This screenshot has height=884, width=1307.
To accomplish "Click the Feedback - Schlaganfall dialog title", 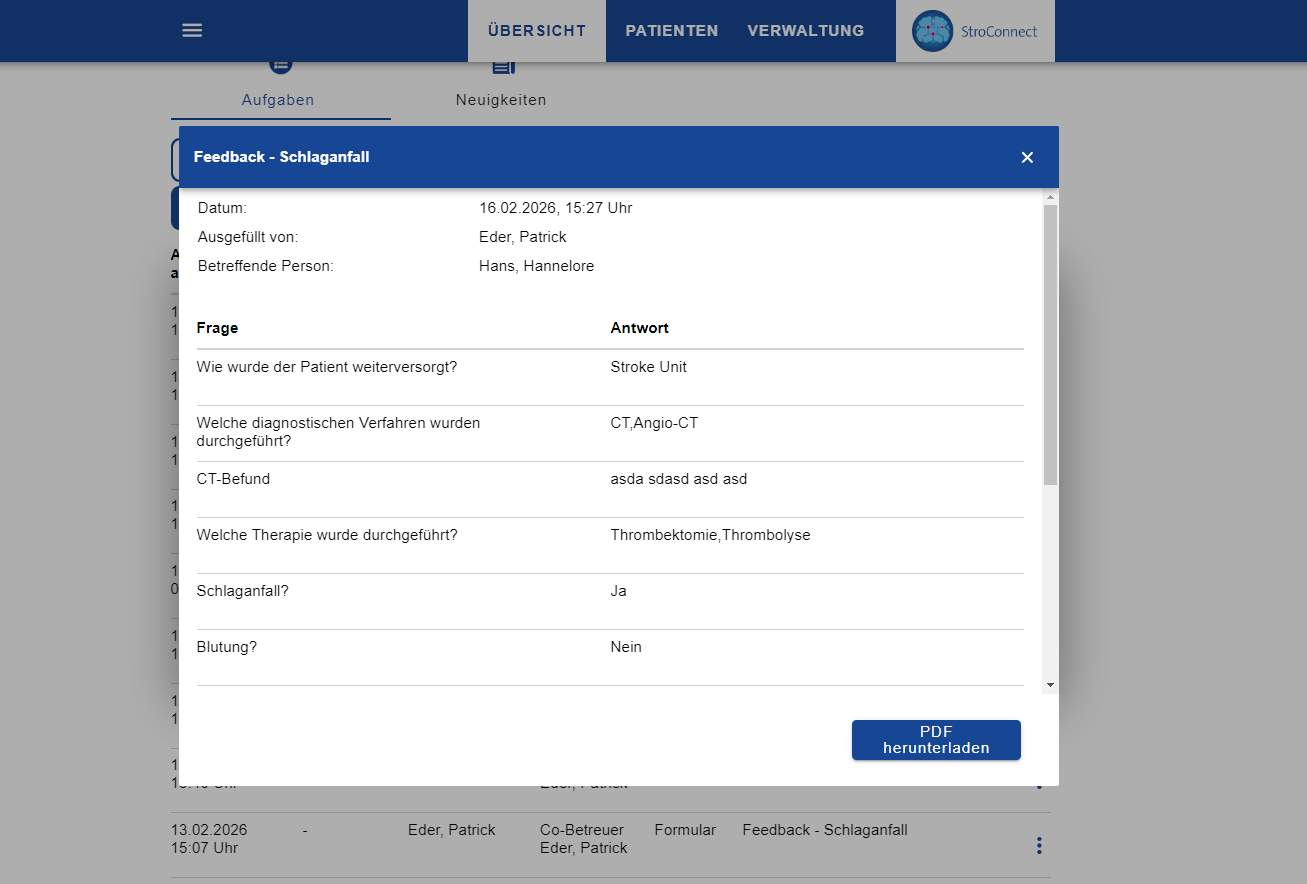I will [282, 157].
